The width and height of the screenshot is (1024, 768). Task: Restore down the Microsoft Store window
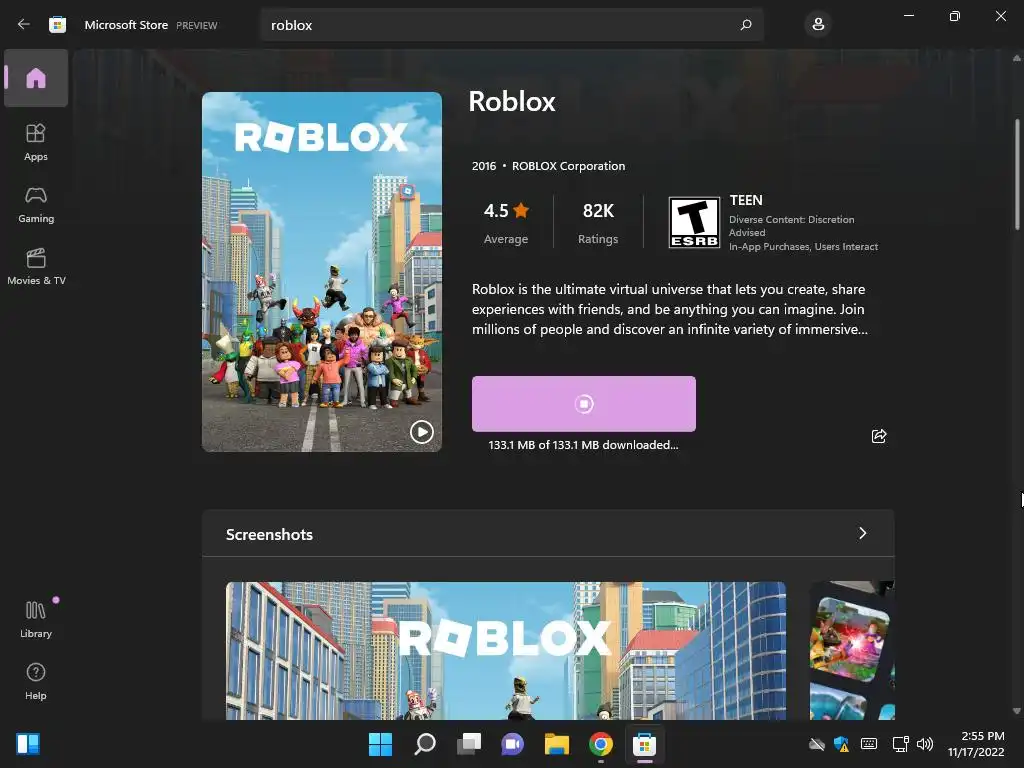tap(954, 16)
